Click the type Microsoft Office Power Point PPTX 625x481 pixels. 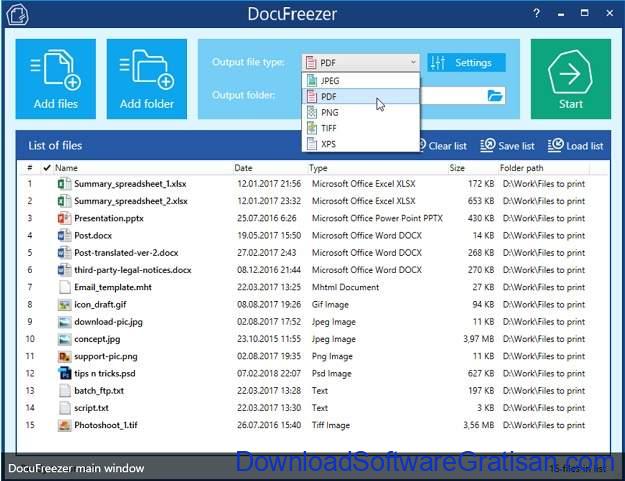(377, 218)
